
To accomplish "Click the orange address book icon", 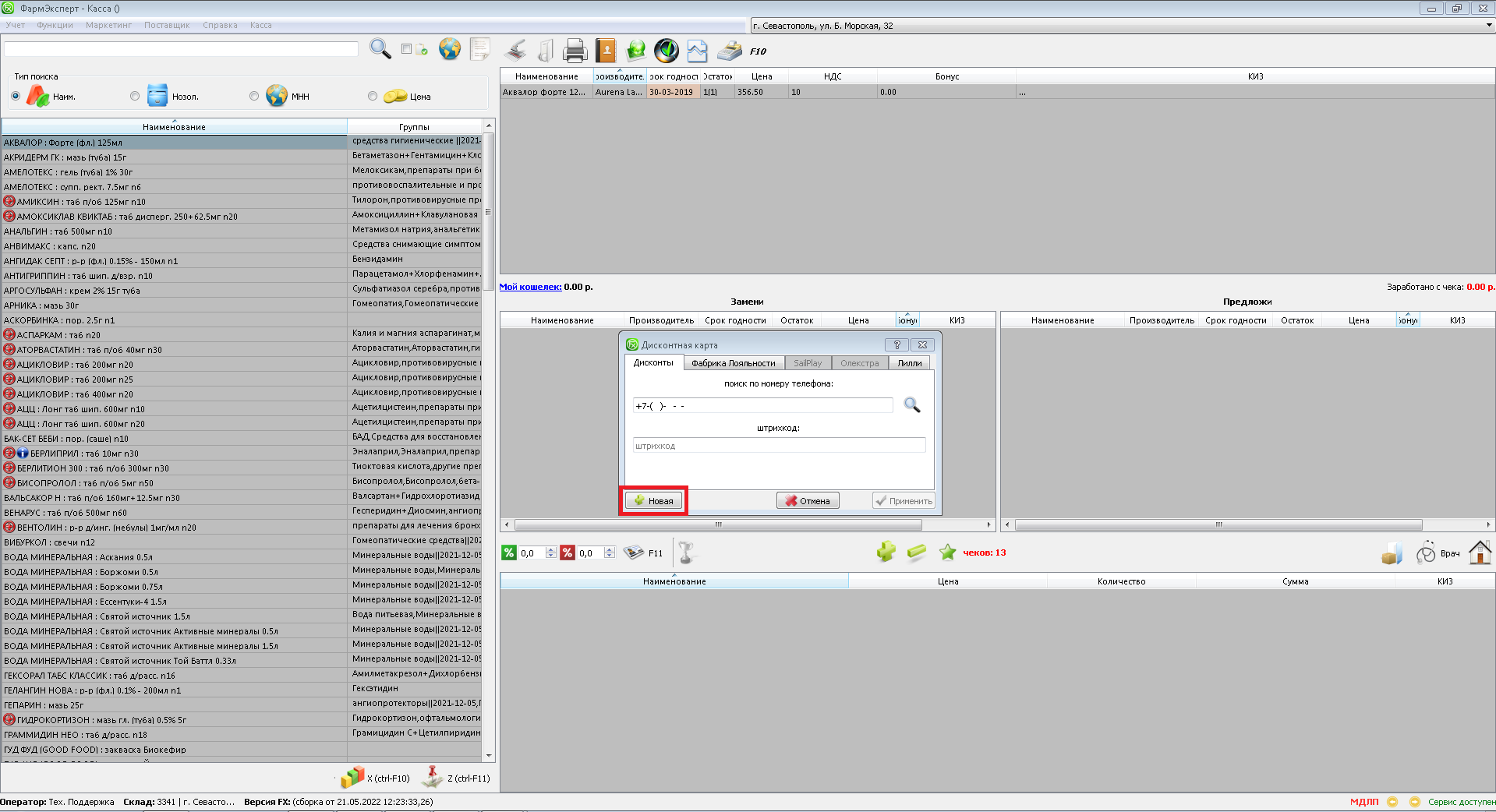I will [606, 51].
